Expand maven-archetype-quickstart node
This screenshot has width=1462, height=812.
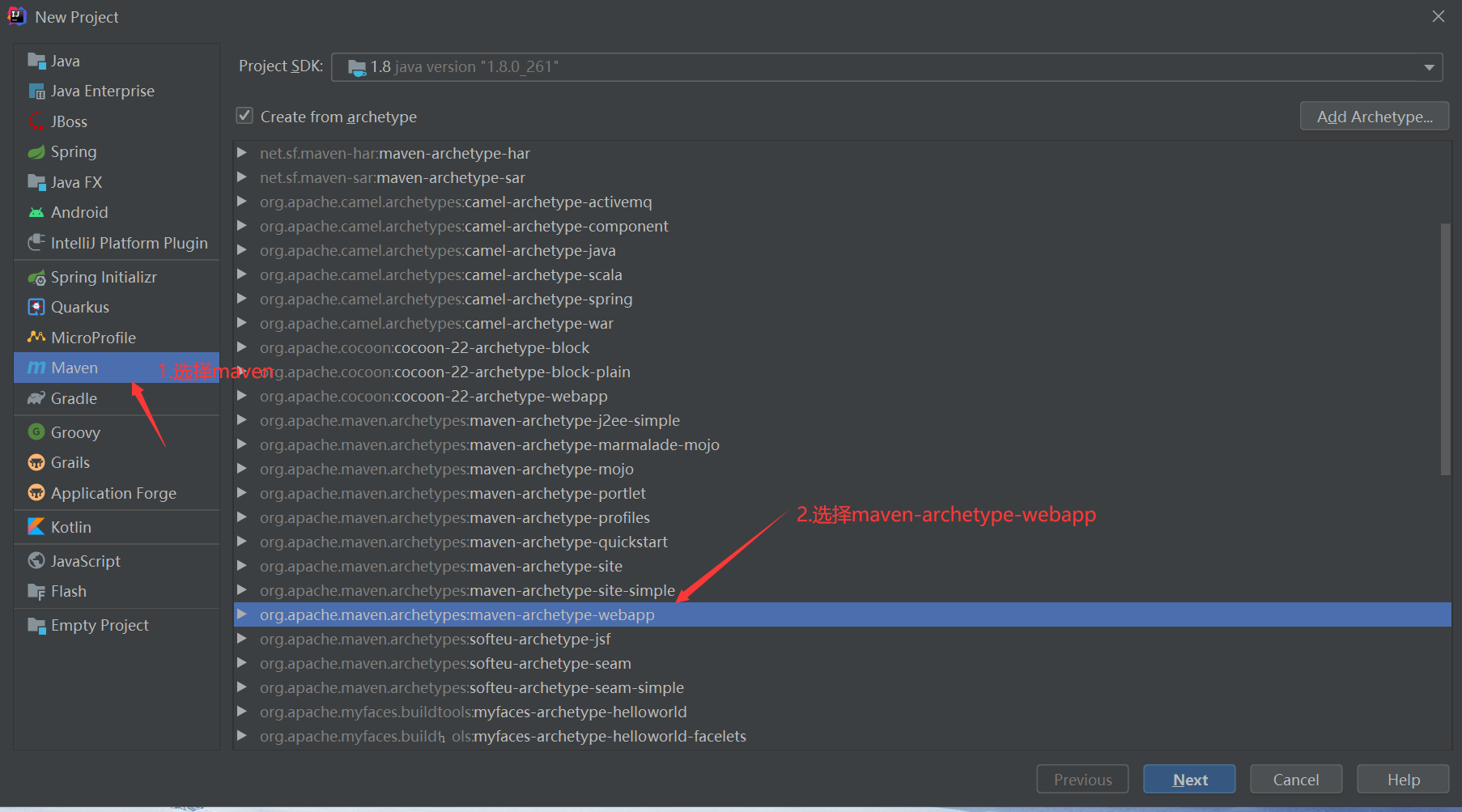(241, 542)
